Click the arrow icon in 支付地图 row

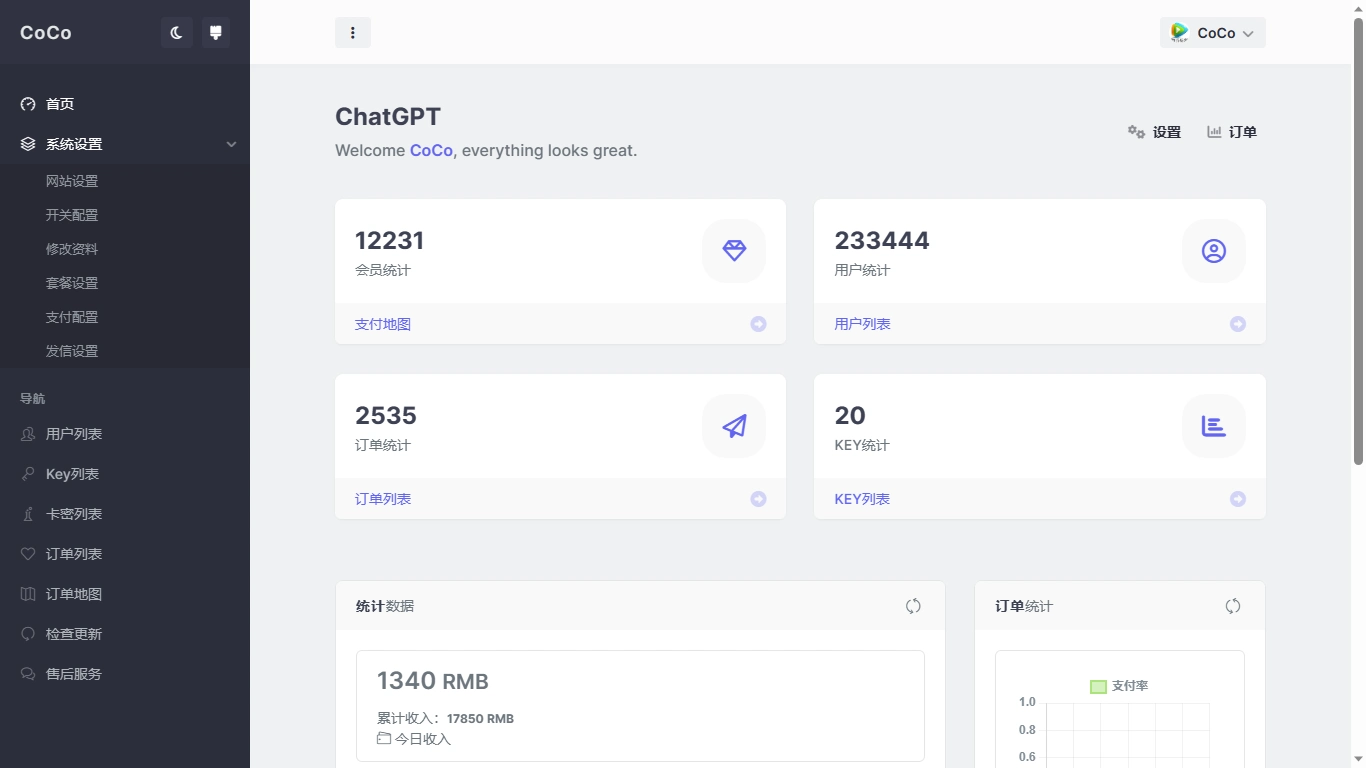(x=758, y=324)
